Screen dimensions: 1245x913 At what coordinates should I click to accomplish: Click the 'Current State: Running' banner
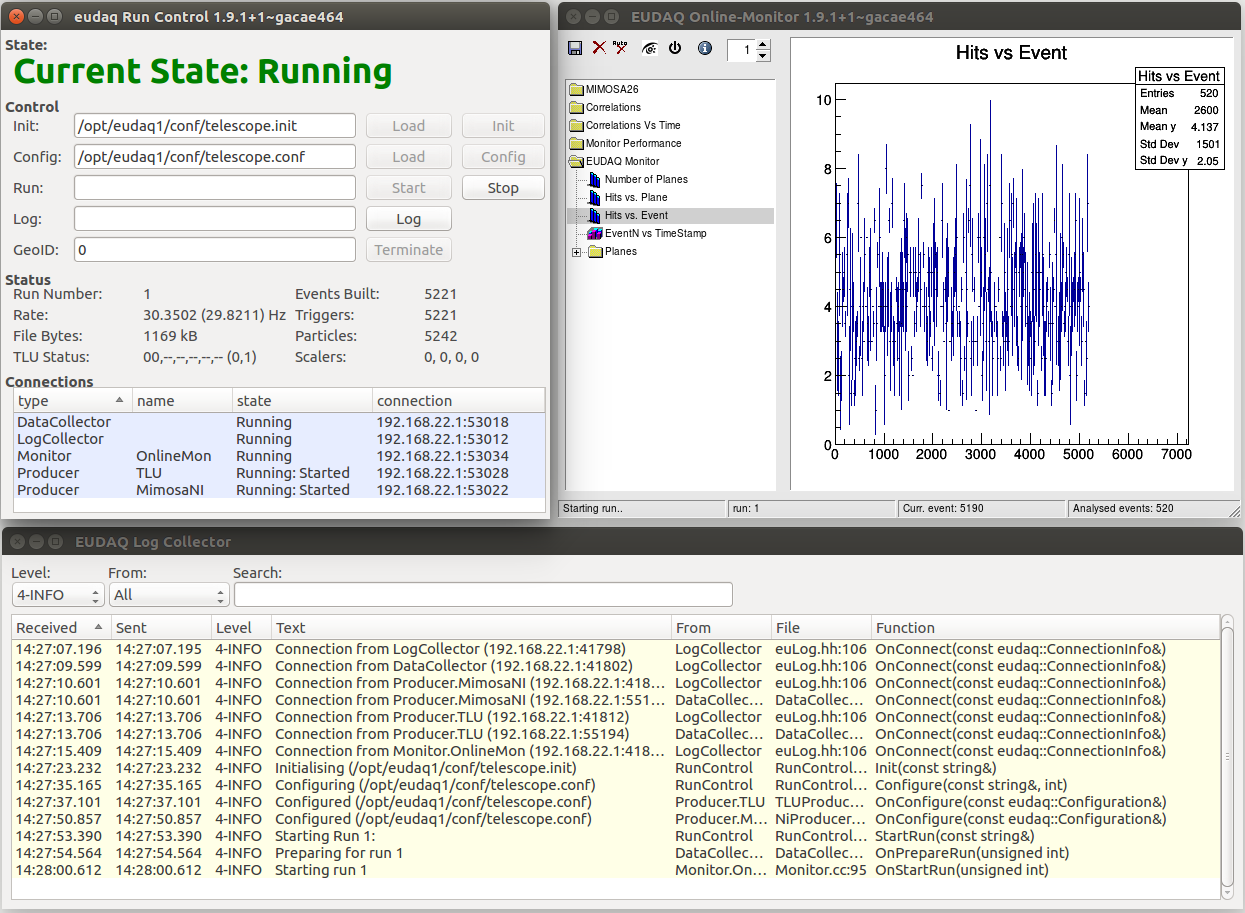coord(203,72)
